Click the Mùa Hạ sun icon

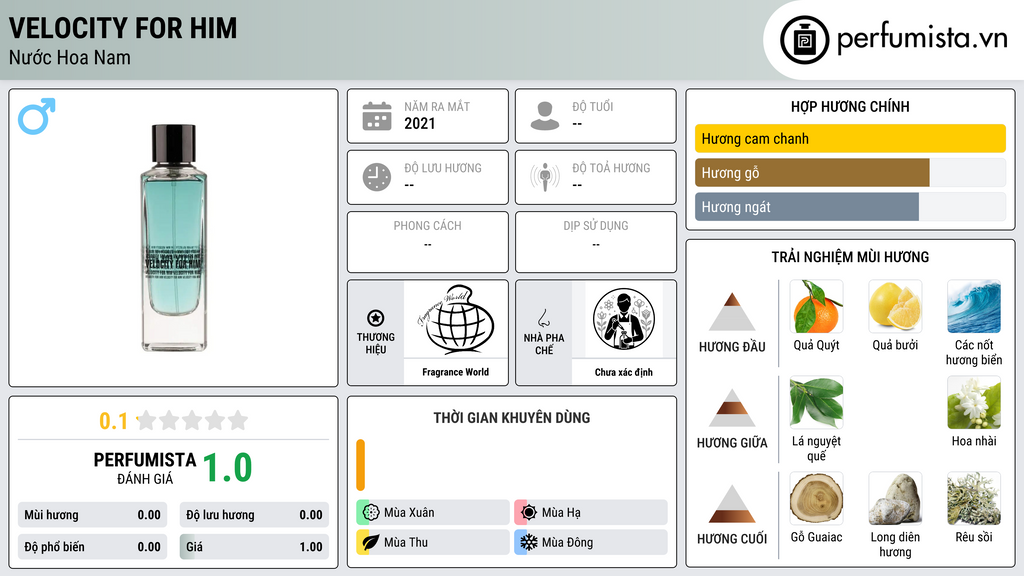(529, 512)
